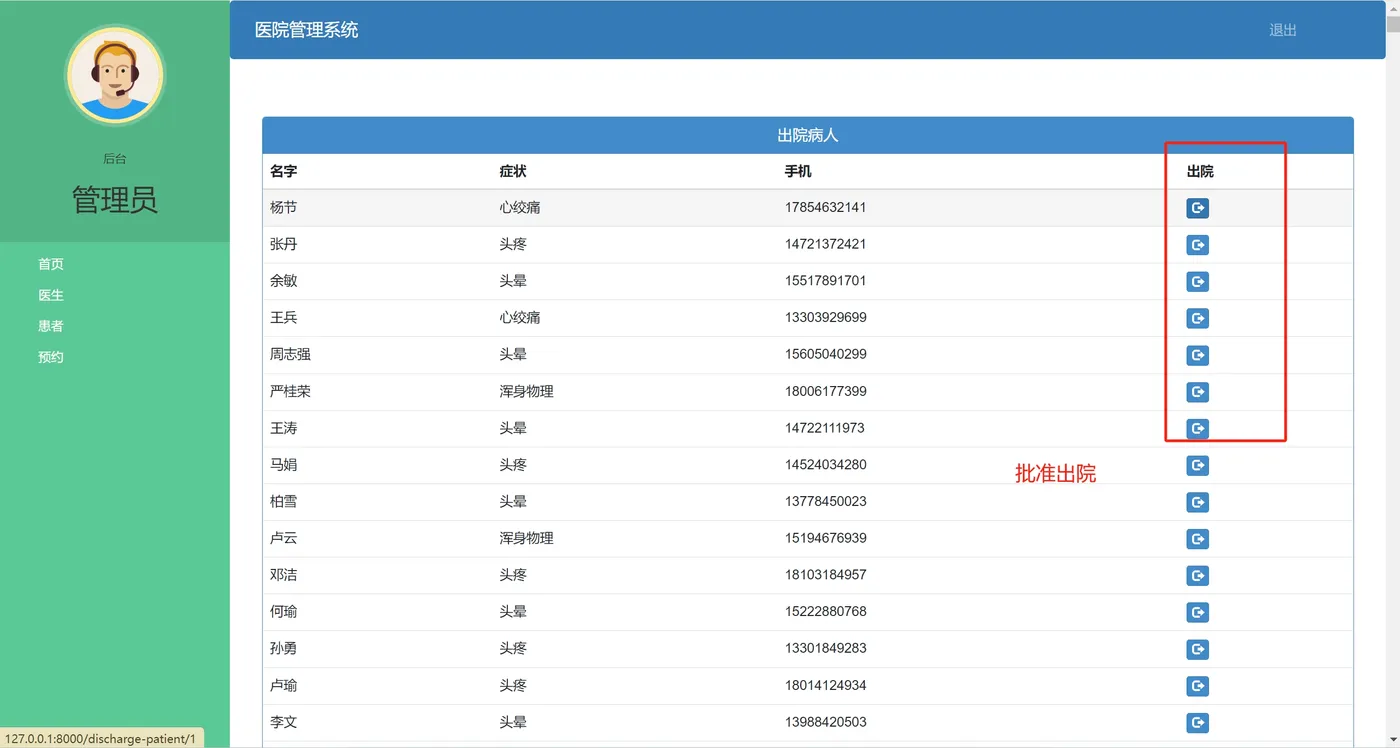Open 医生 section in sidebar
The width and height of the screenshot is (1400, 748).
[51, 295]
